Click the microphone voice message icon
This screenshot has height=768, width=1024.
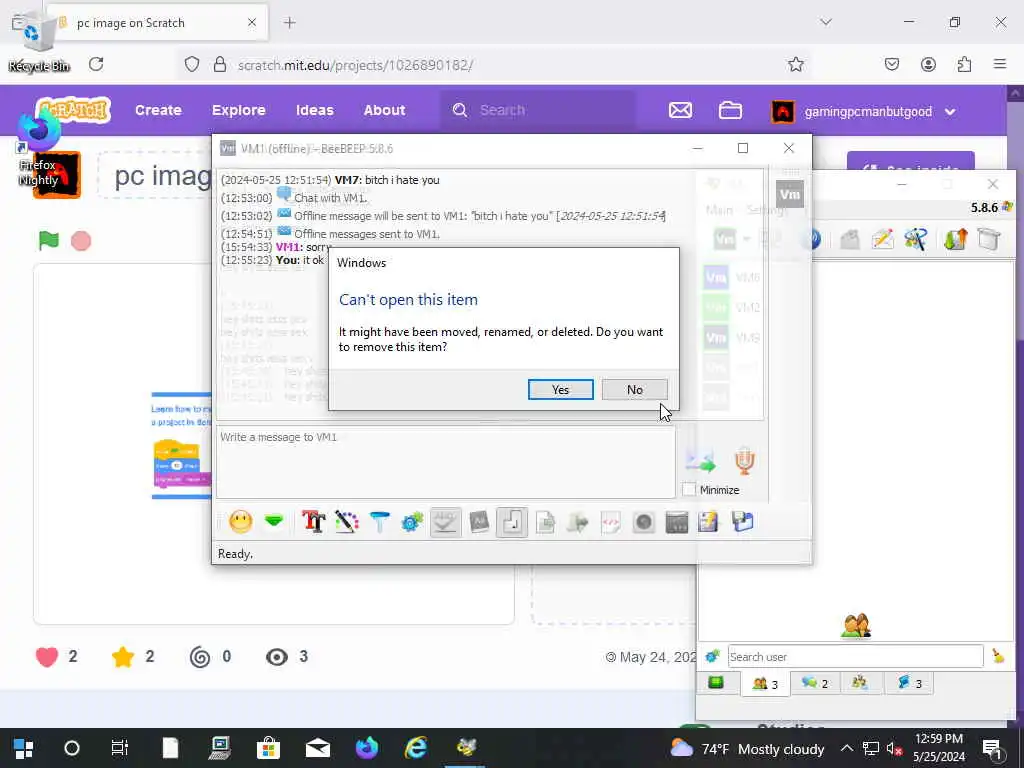coord(744,460)
